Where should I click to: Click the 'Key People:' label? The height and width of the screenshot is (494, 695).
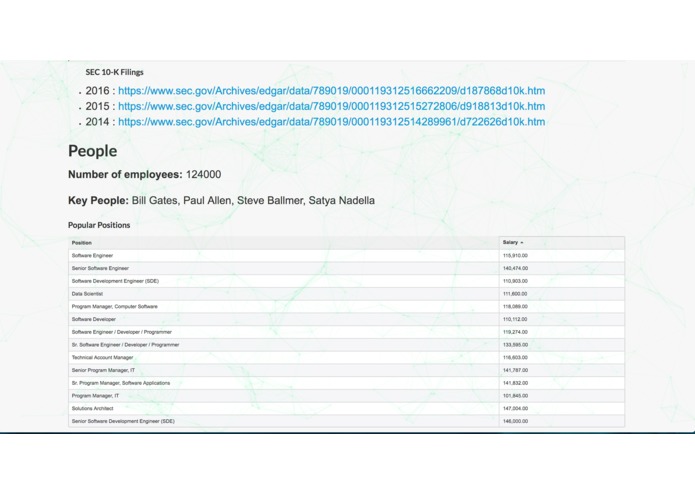[x=98, y=201]
